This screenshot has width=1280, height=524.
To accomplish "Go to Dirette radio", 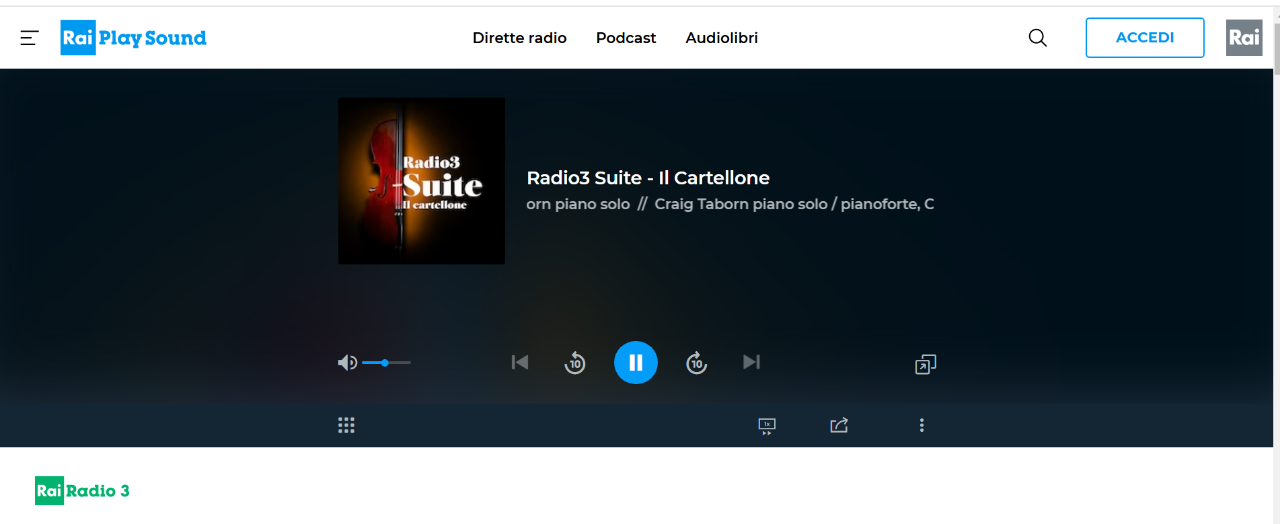I will pos(519,38).
